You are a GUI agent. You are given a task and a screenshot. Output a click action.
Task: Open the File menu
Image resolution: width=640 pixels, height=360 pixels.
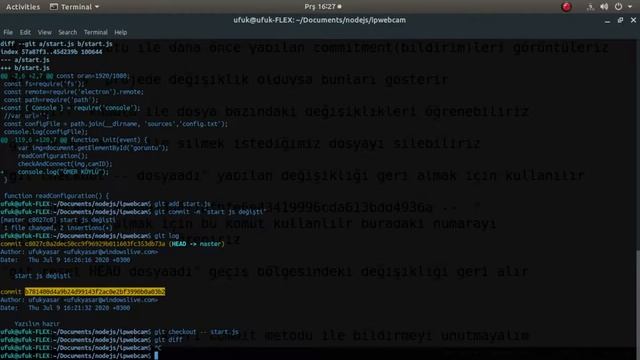[x=8, y=32]
